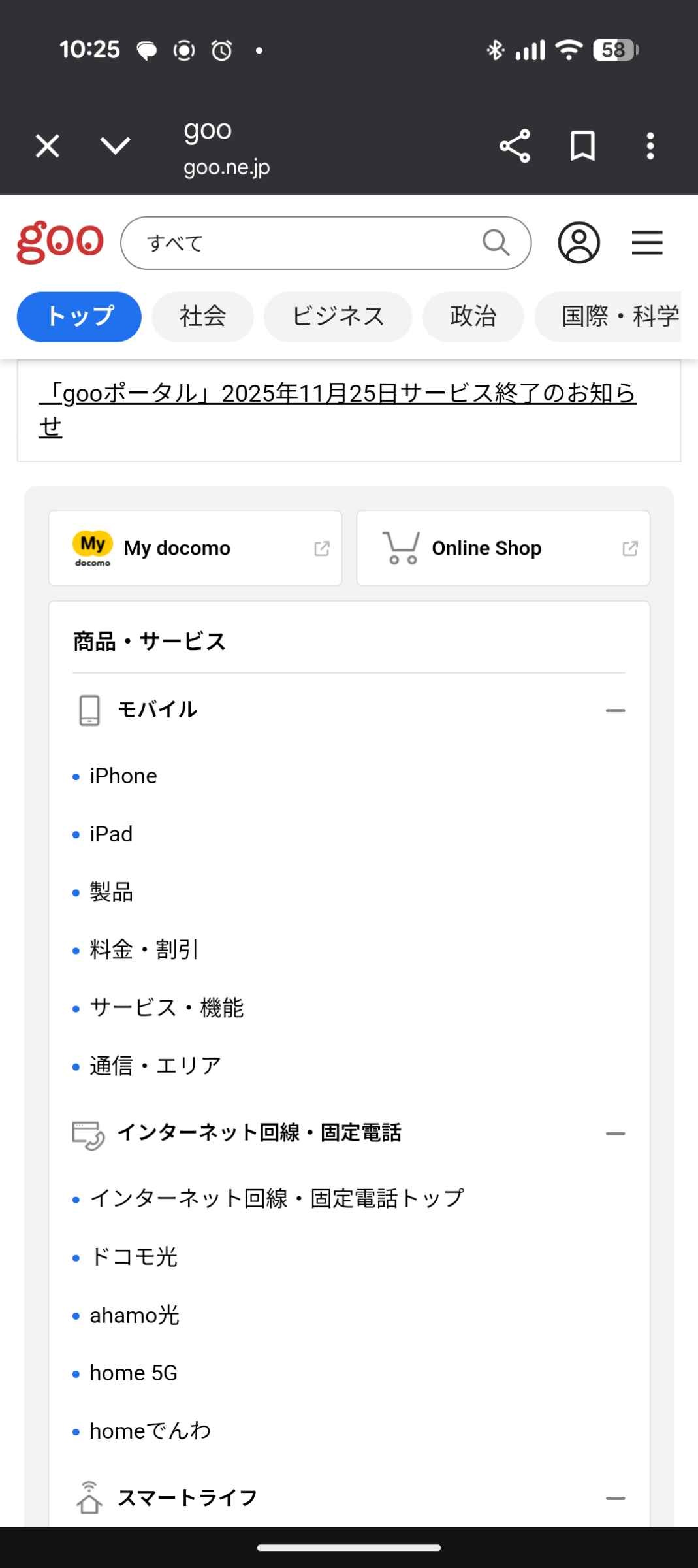Switch to the ビジネス tab
Screen dimensions: 698x1568
(x=338, y=317)
